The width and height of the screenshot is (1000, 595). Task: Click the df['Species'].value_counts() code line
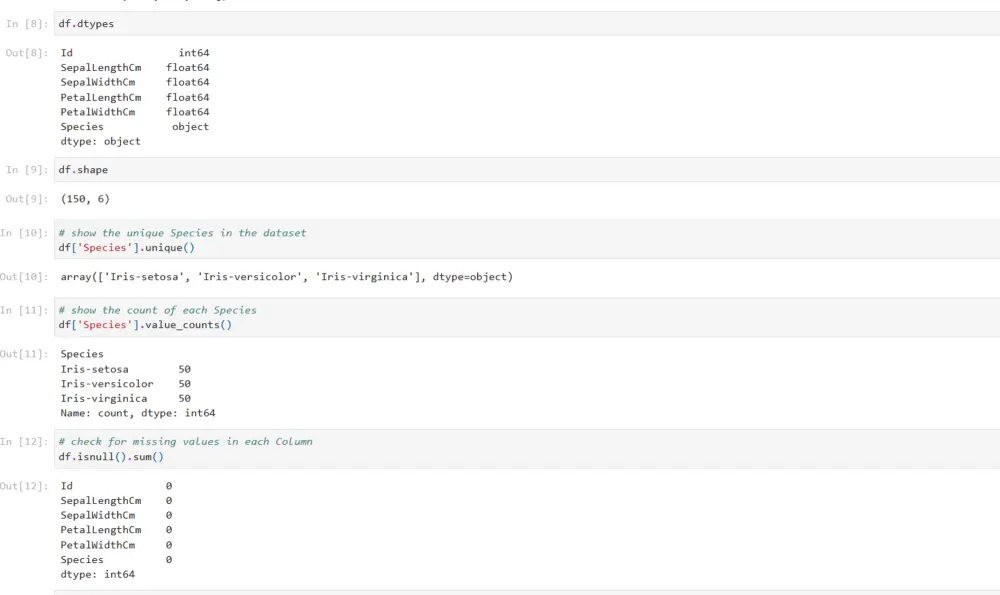click(145, 325)
